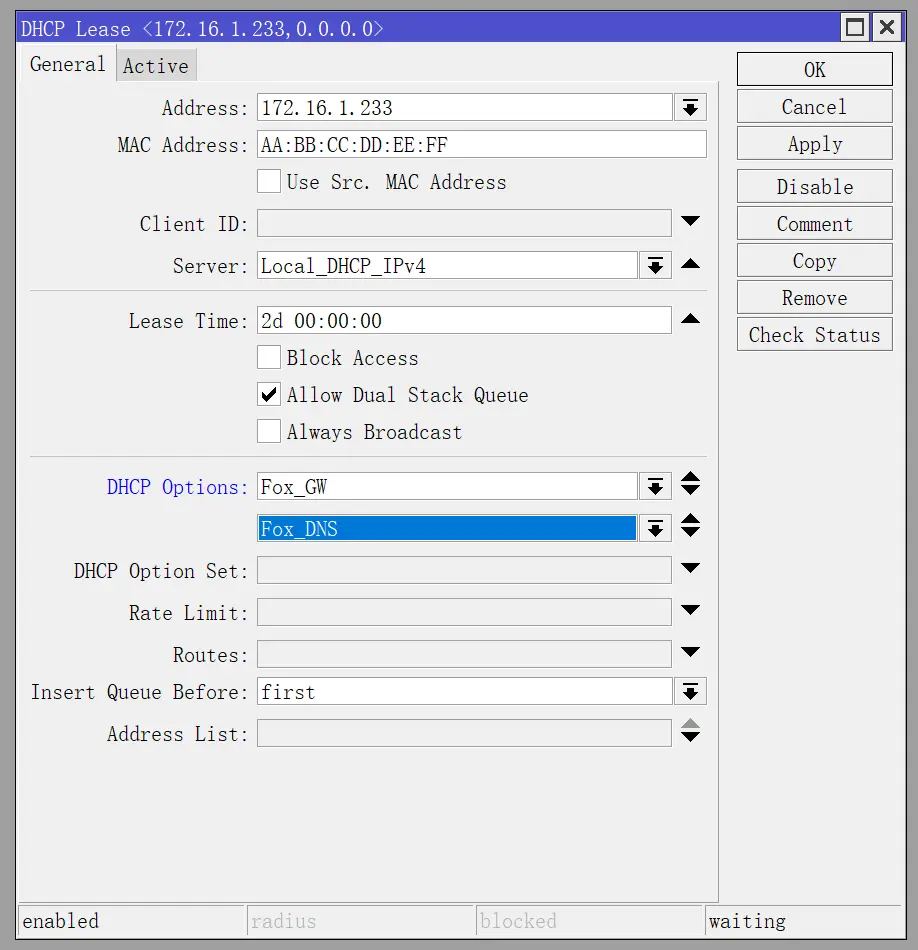
Task: Click the 'radius' status bar entry
Action: point(360,921)
